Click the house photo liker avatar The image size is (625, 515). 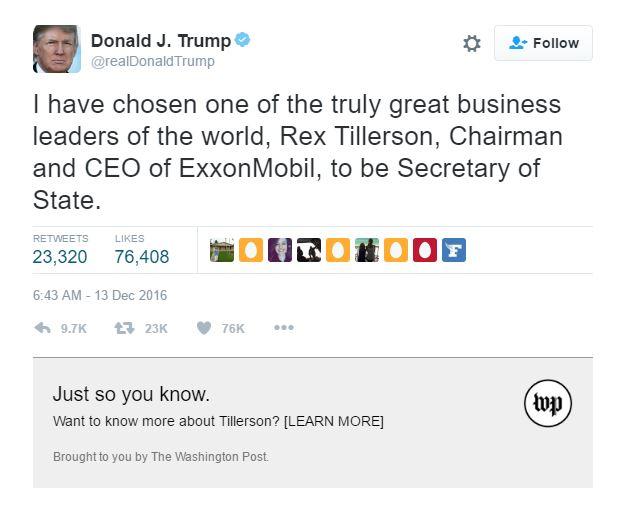[x=222, y=250]
